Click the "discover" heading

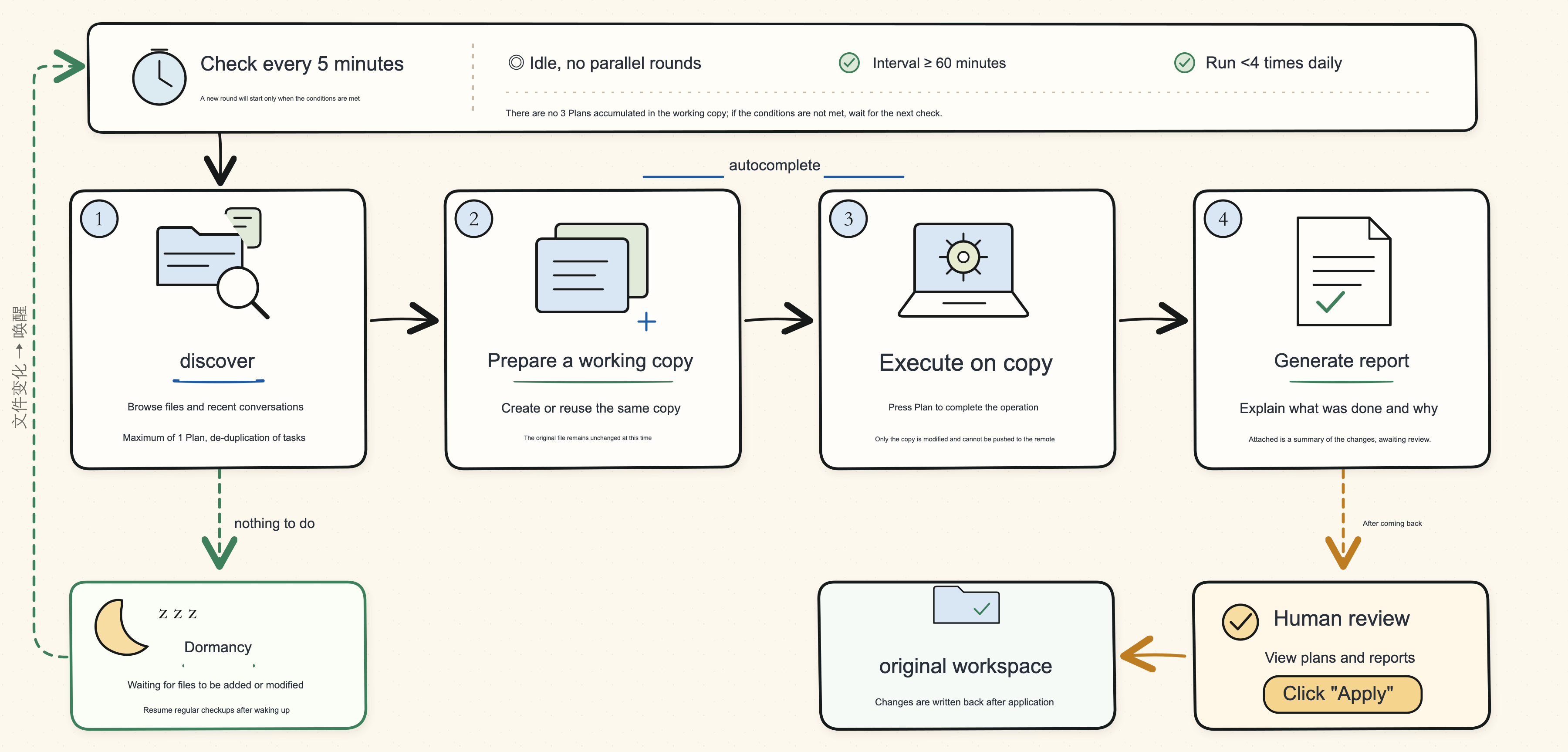(217, 361)
